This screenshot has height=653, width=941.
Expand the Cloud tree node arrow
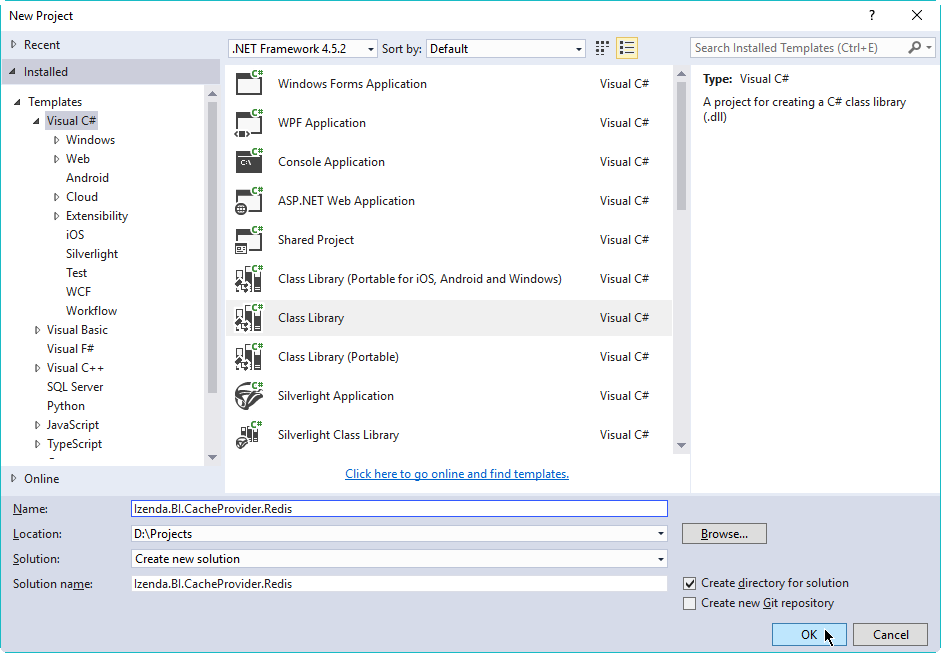[x=56, y=197]
